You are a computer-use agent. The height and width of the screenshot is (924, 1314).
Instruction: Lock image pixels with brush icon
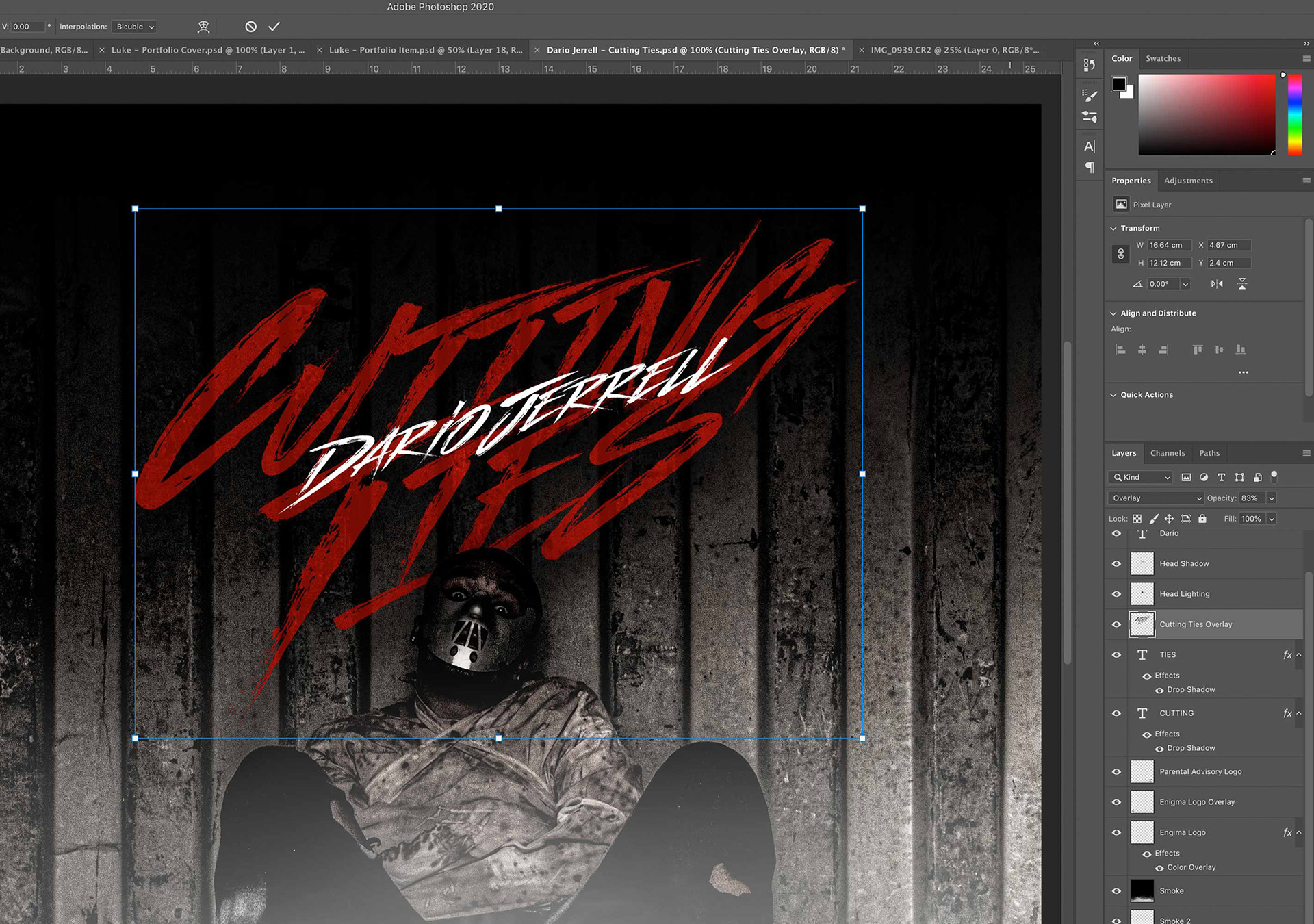point(1154,519)
